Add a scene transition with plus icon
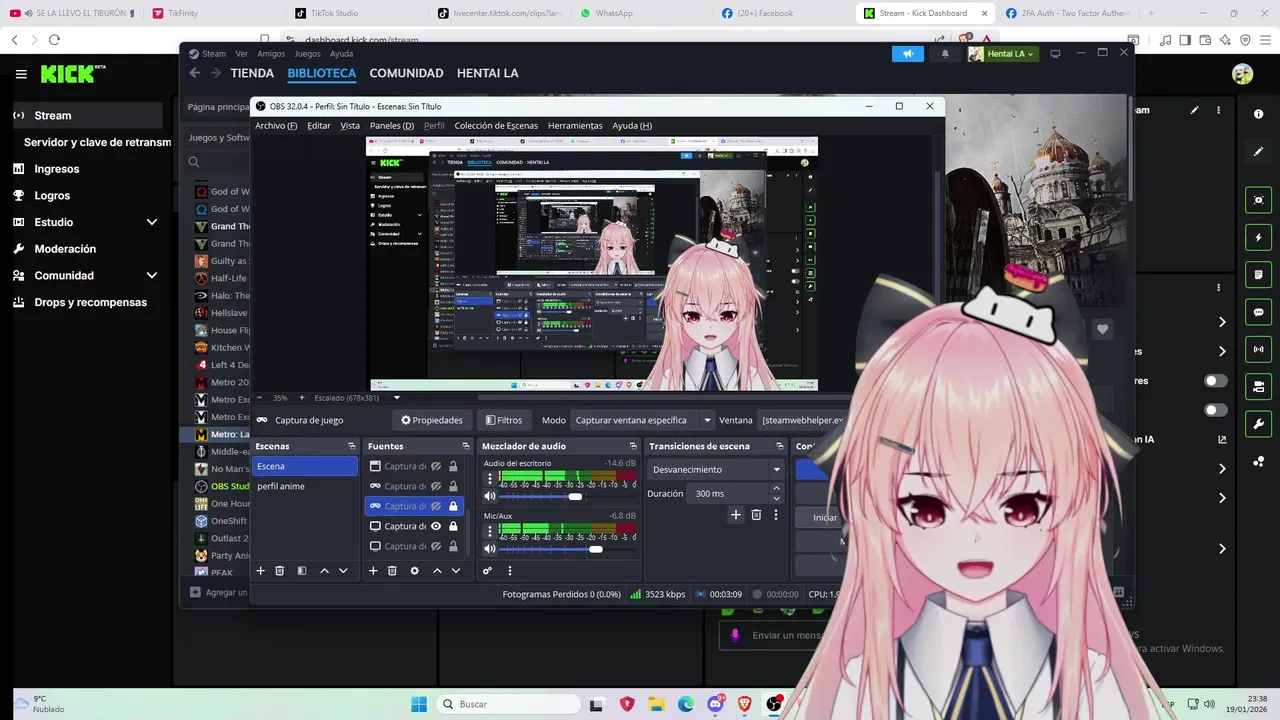 [736, 515]
